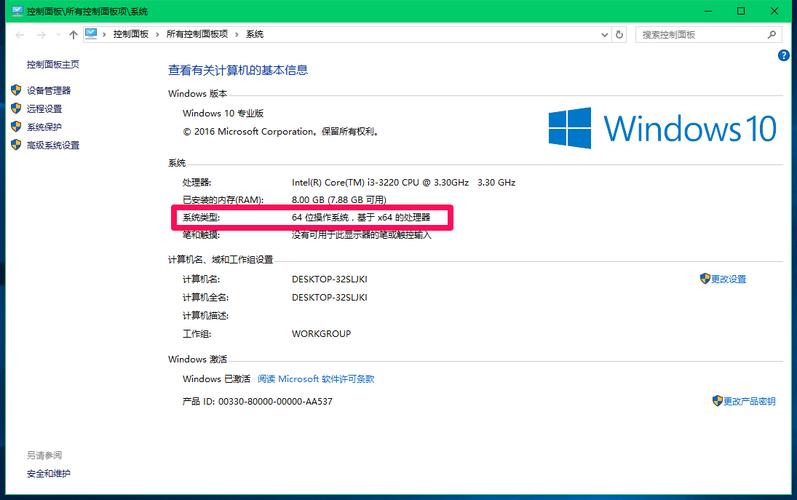Click the window title bar system icon
Viewport: 797px width, 500px height.
coord(17,11)
